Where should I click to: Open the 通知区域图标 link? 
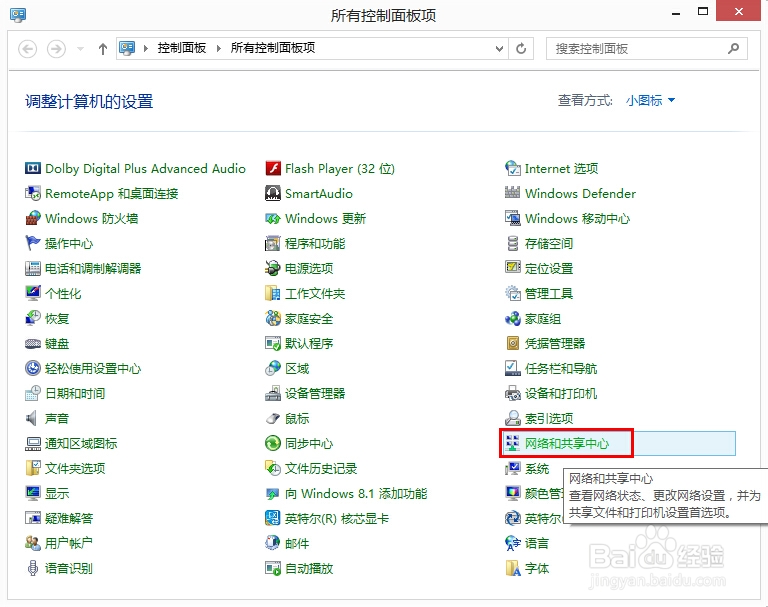[x=81, y=443]
